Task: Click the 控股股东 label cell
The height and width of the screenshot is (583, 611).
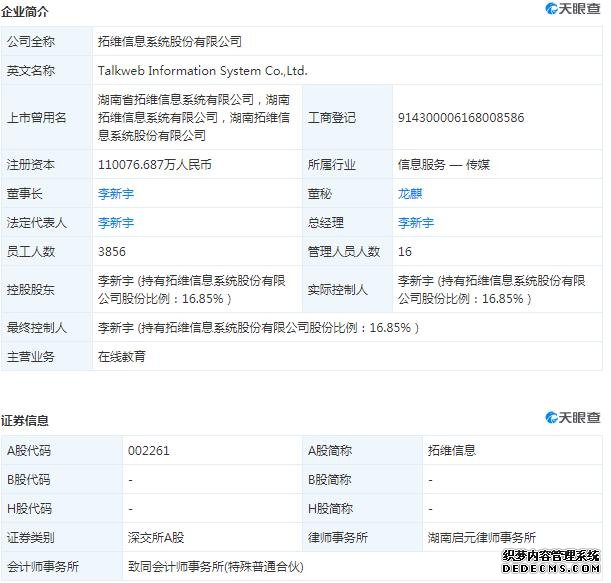Action: (47, 290)
